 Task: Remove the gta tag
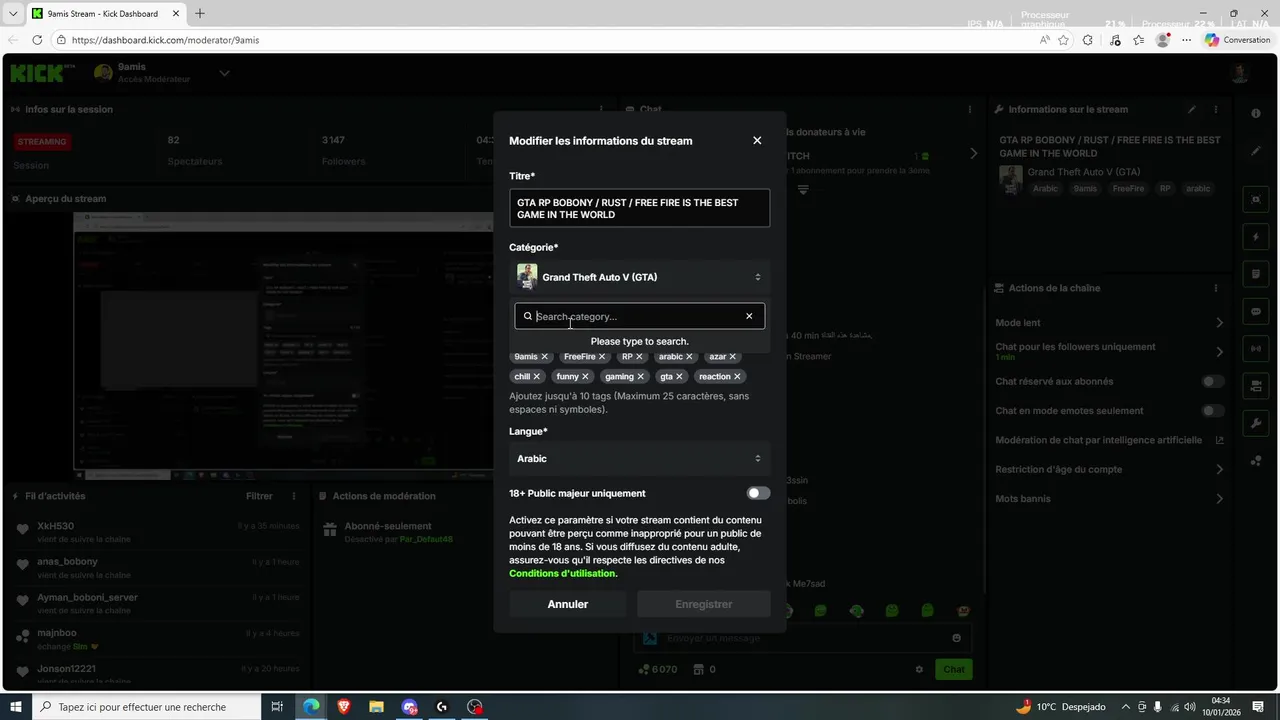click(679, 376)
